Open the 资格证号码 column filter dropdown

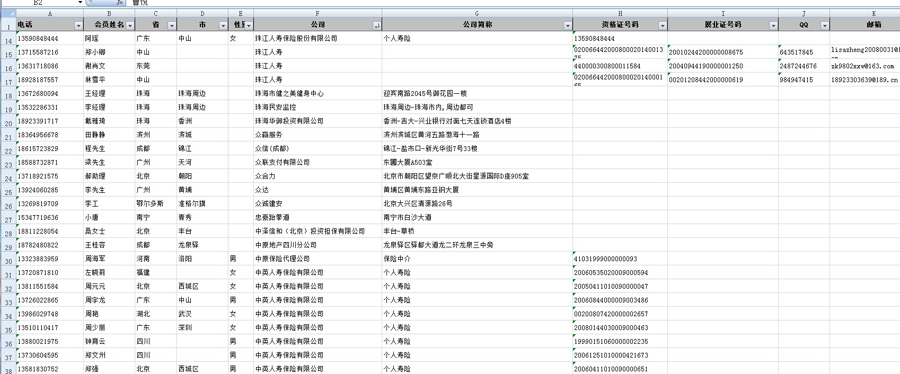tap(662, 25)
